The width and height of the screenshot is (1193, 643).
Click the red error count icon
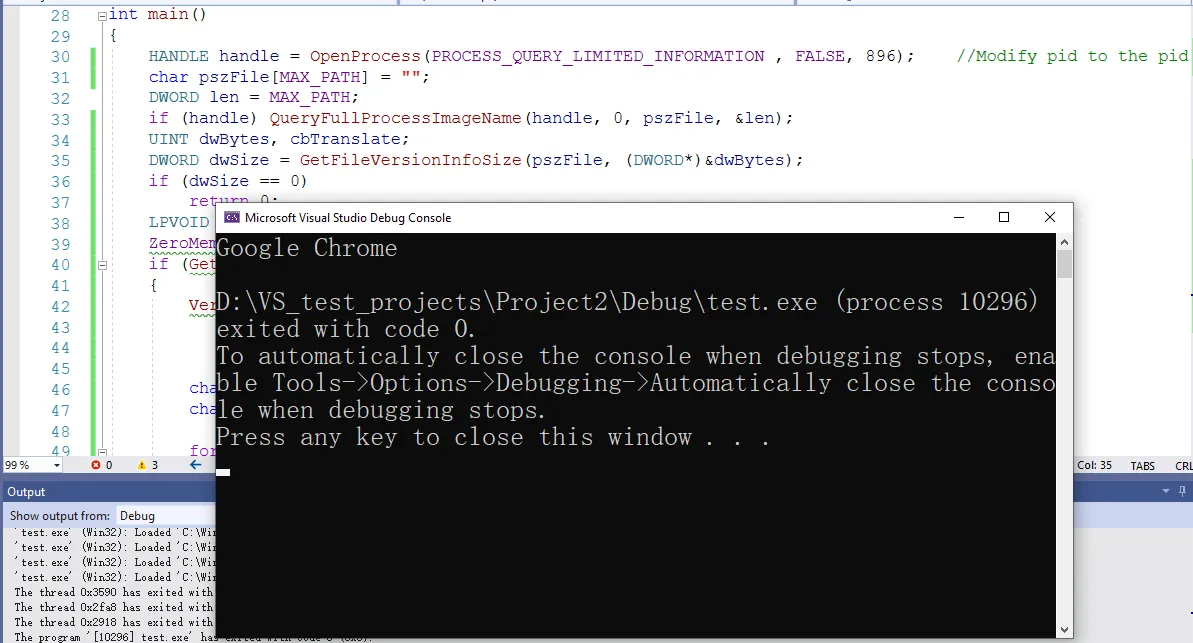[96, 465]
